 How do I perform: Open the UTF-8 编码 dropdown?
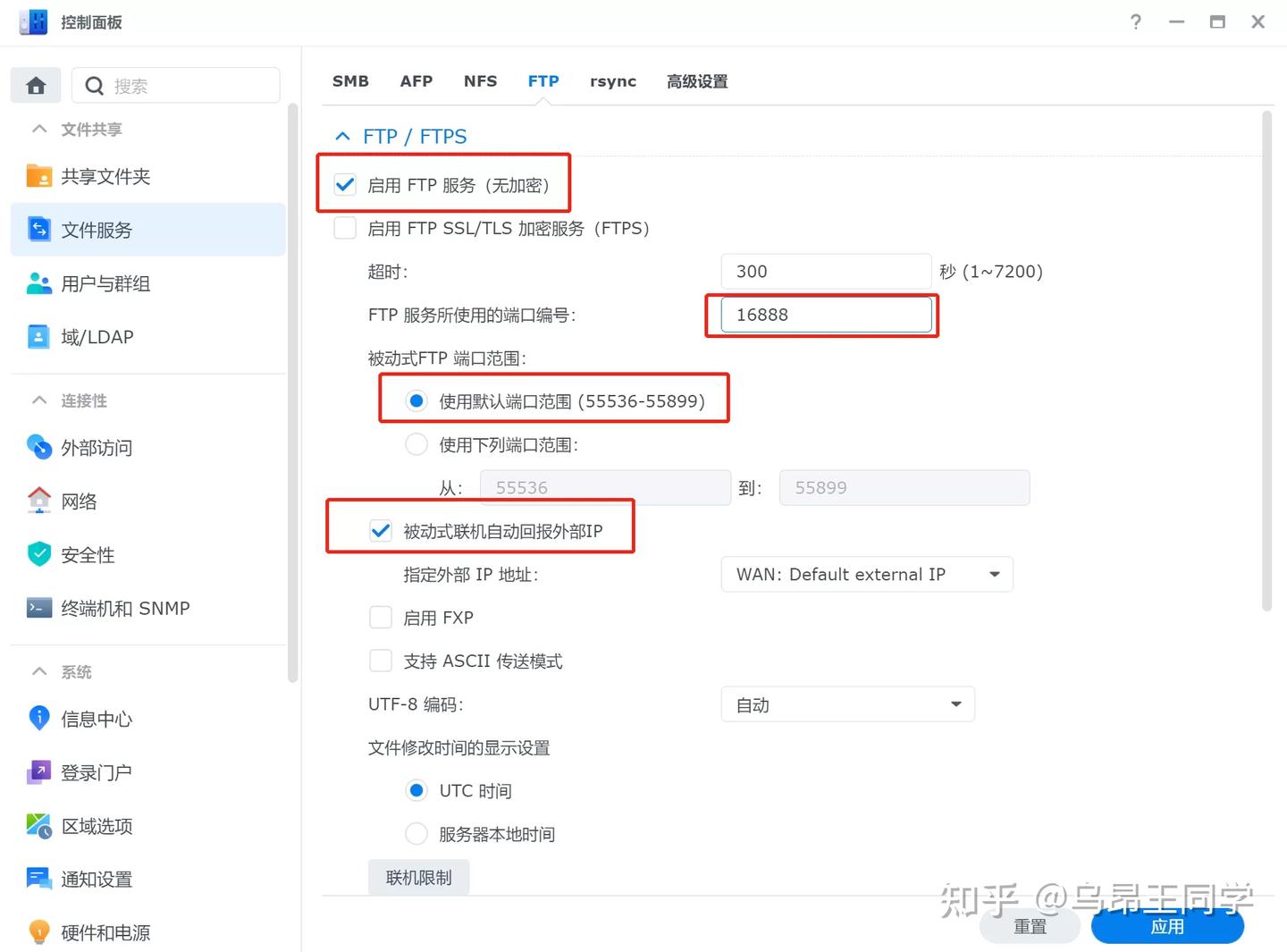click(847, 704)
